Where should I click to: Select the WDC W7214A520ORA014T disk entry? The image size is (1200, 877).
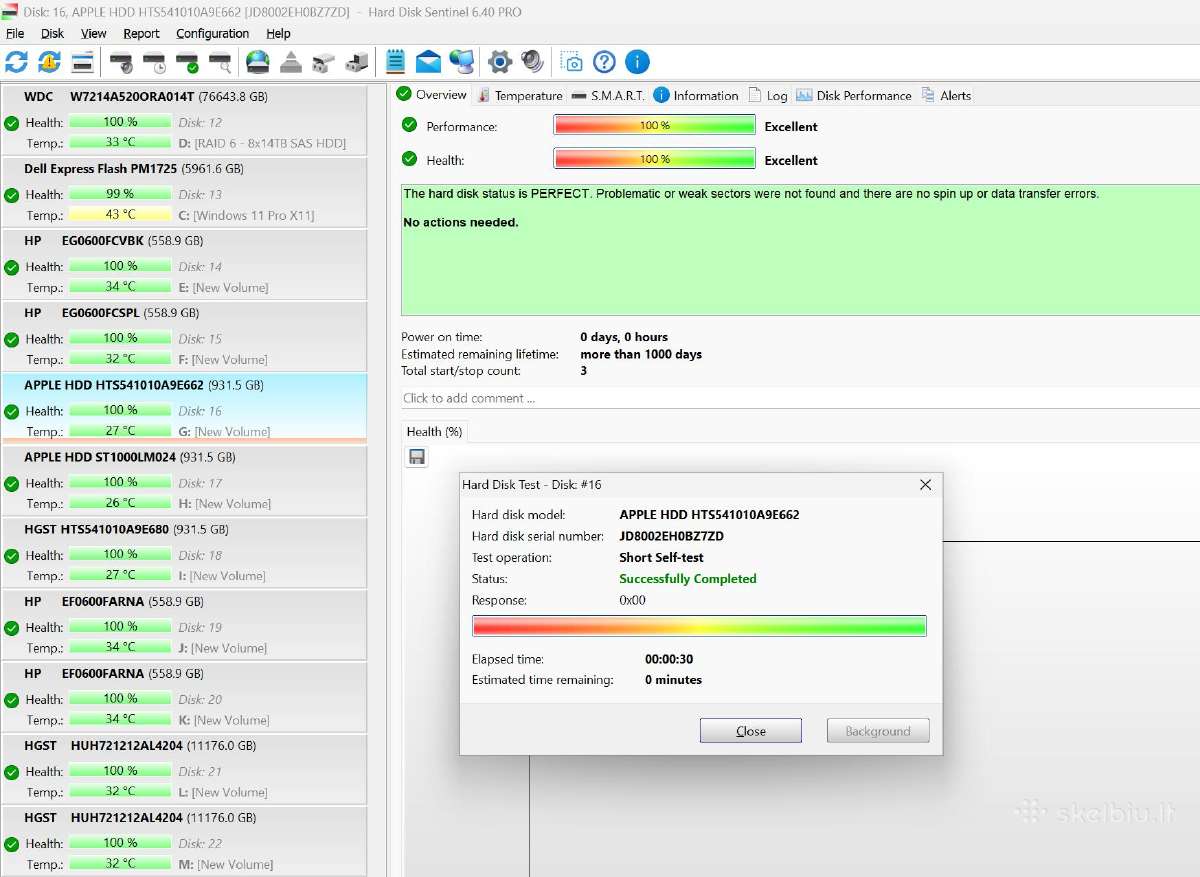pos(184,119)
